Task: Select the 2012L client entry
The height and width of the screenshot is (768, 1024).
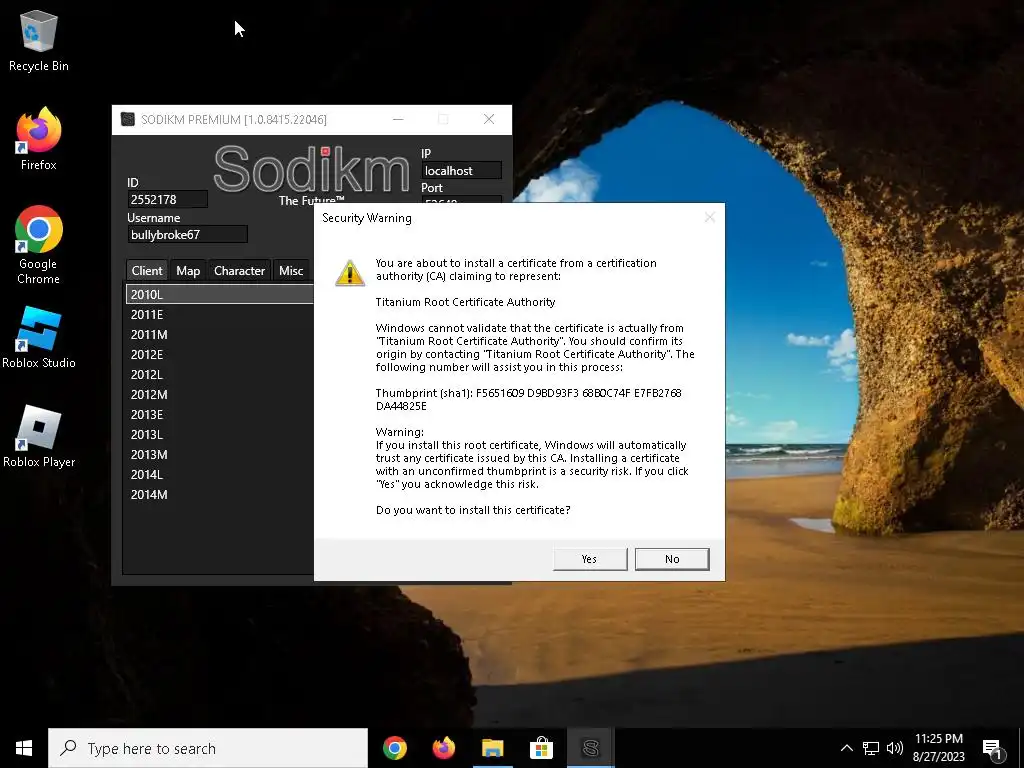Action: click(x=219, y=374)
